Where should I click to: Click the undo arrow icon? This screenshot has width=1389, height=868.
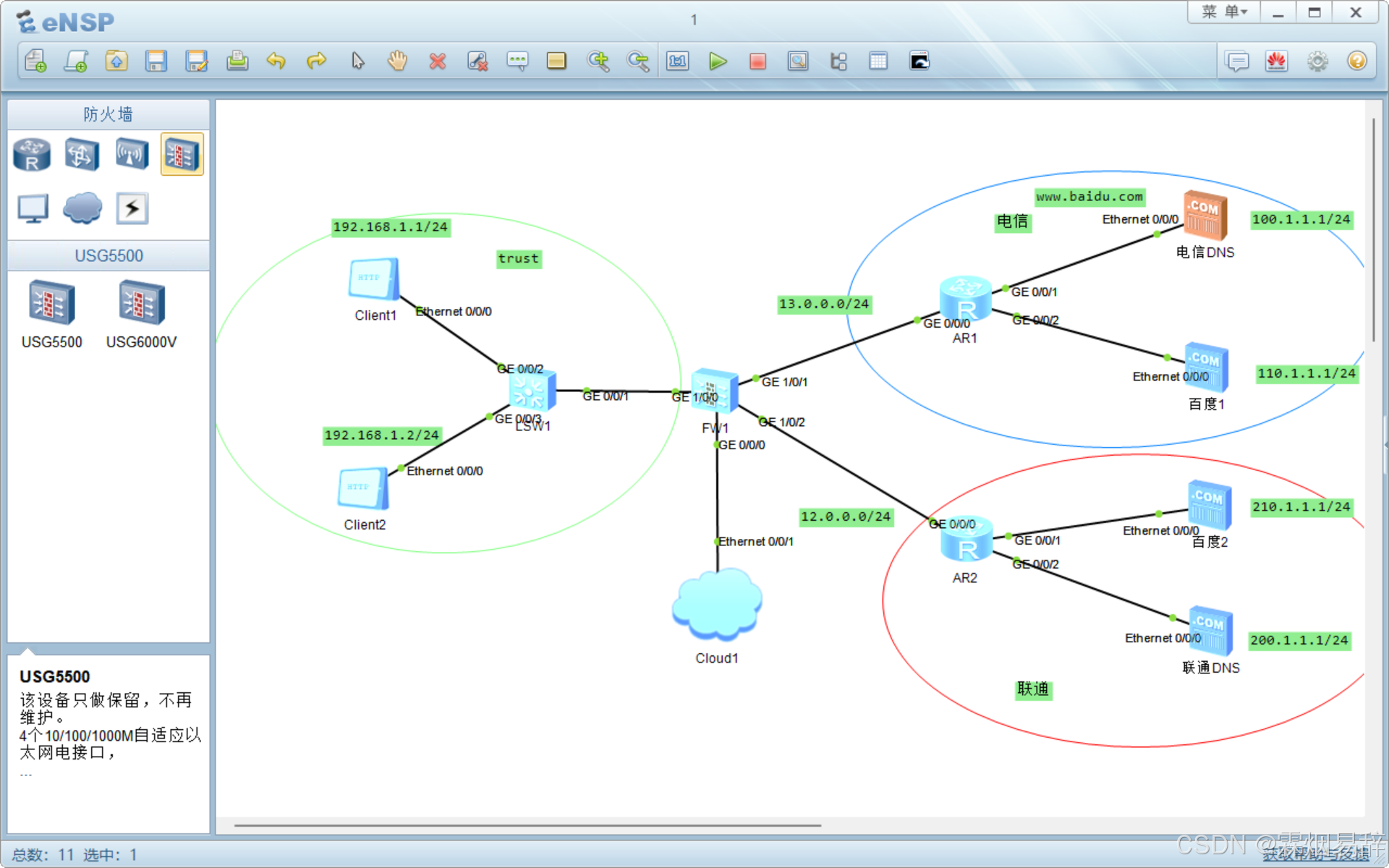tap(276, 61)
